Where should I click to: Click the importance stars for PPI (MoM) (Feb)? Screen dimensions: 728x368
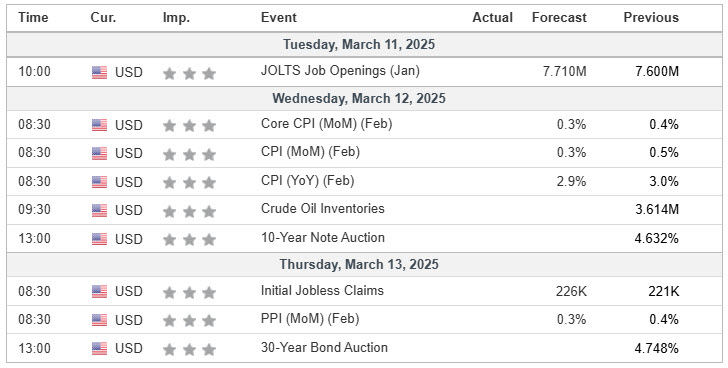click(189, 321)
